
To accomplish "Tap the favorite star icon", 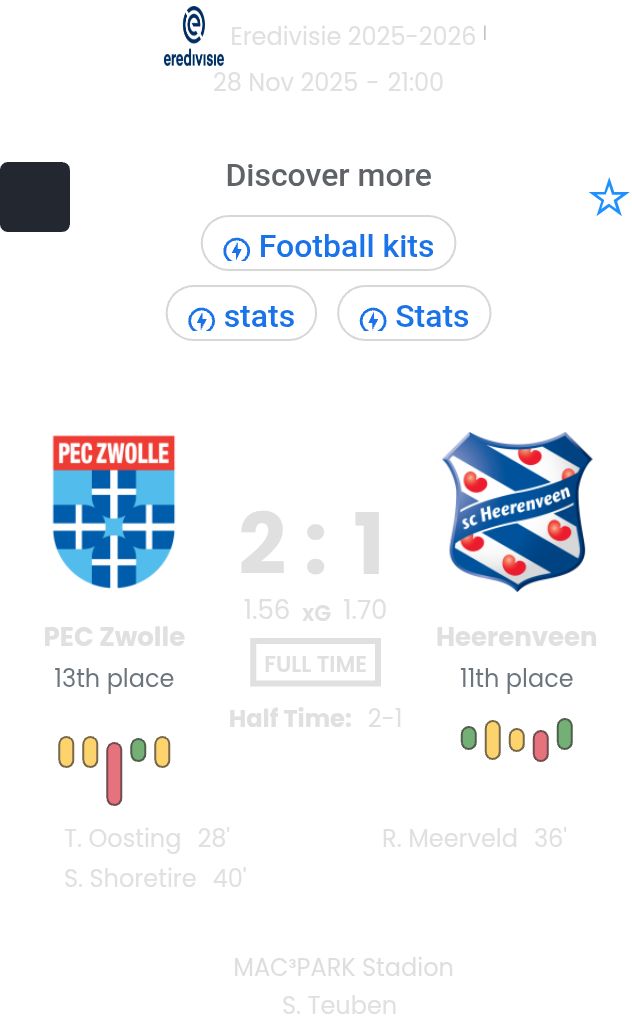I will 608,198.
